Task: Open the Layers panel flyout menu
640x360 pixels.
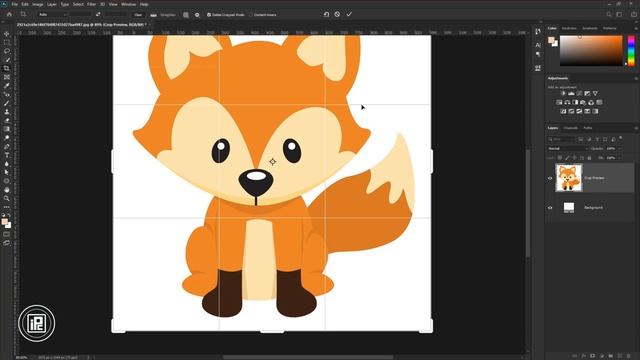Action: point(636,128)
